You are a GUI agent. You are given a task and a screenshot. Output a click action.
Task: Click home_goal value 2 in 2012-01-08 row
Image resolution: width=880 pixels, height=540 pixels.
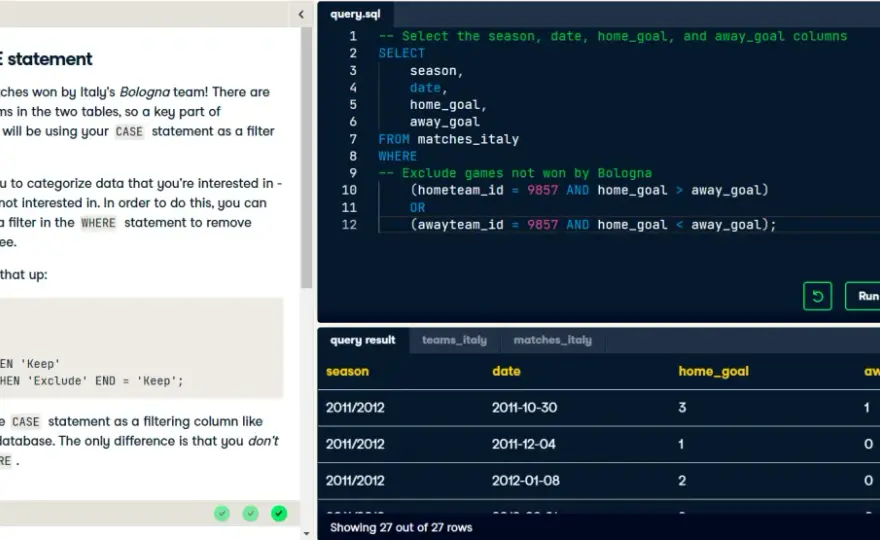point(682,480)
